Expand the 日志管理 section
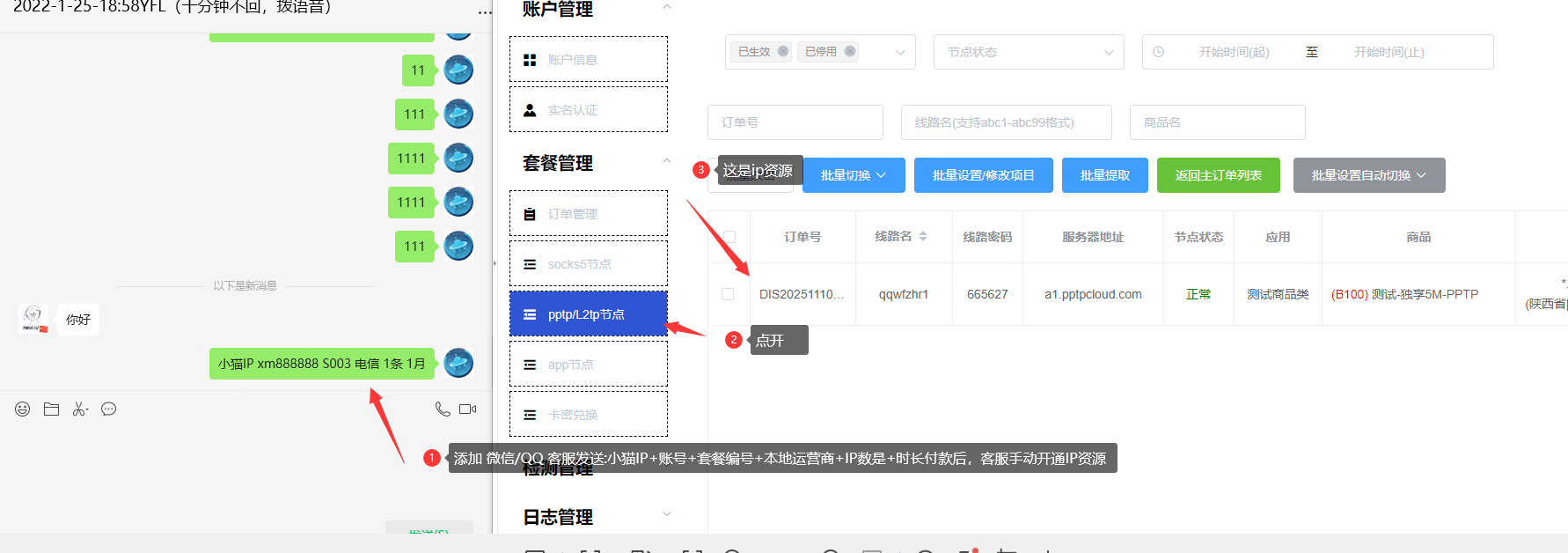The image size is (1568, 553). [667, 514]
